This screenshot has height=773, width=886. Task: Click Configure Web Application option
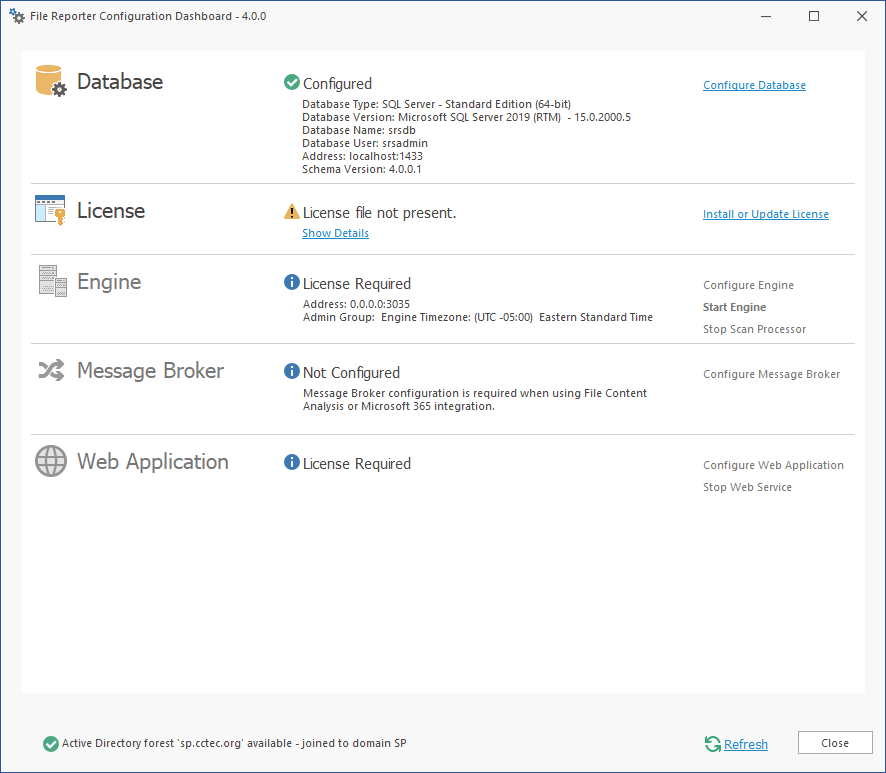(x=773, y=465)
